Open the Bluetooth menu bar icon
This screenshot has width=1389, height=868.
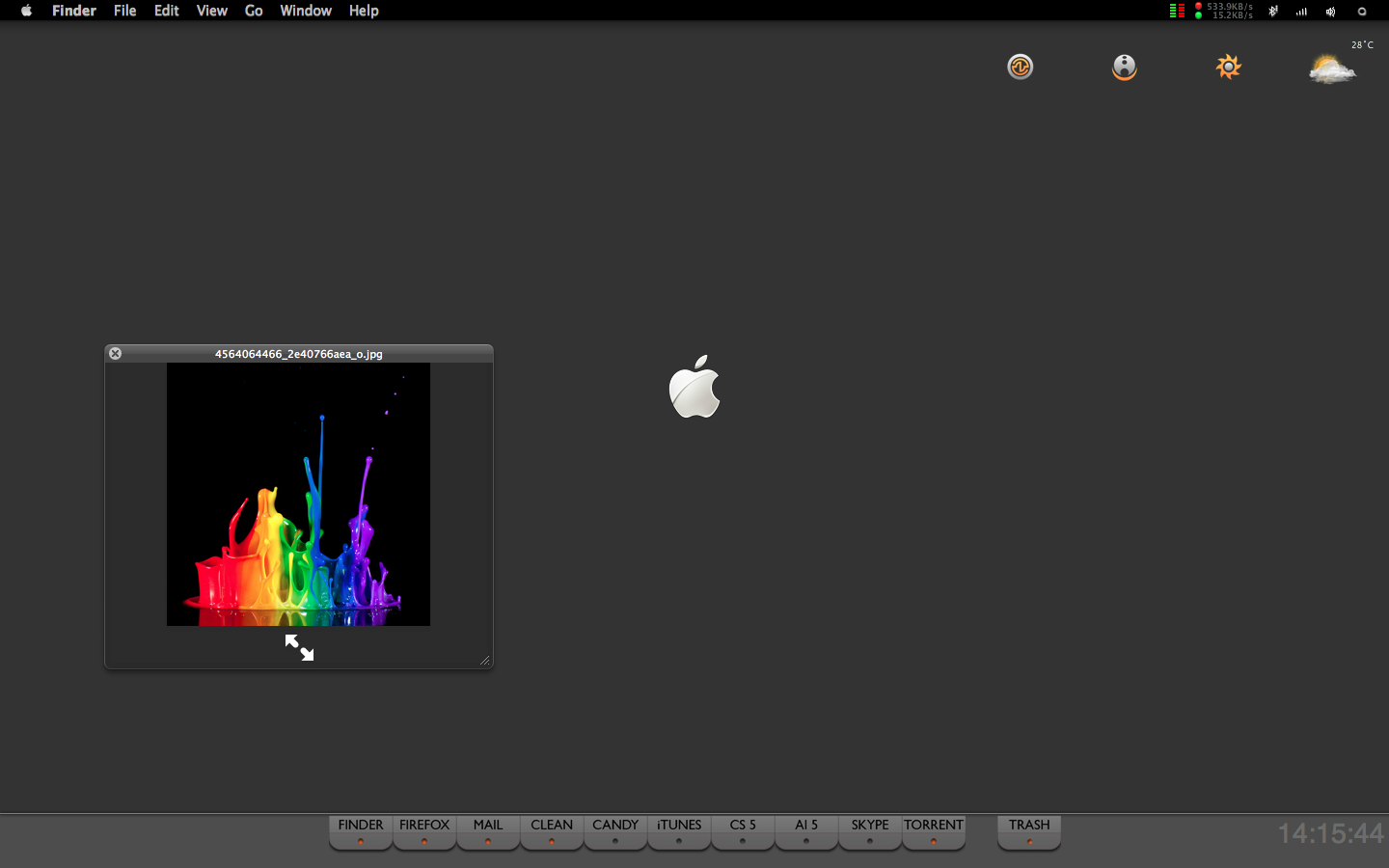click(1273, 11)
